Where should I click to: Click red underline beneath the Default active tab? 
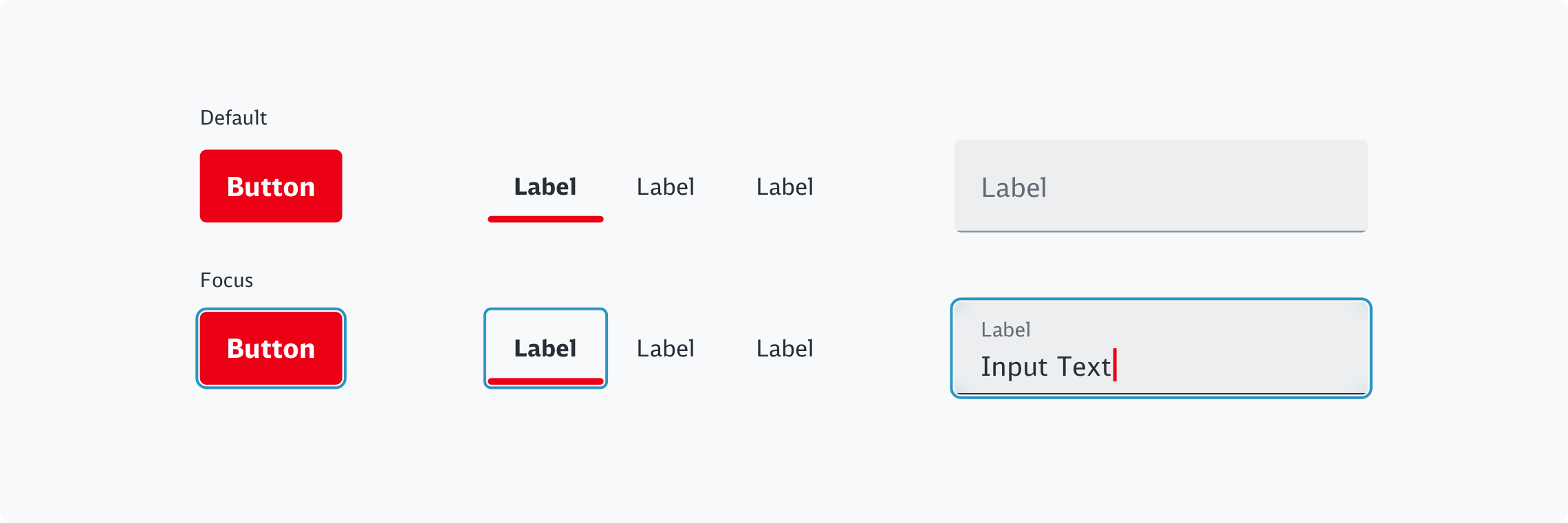[x=545, y=220]
